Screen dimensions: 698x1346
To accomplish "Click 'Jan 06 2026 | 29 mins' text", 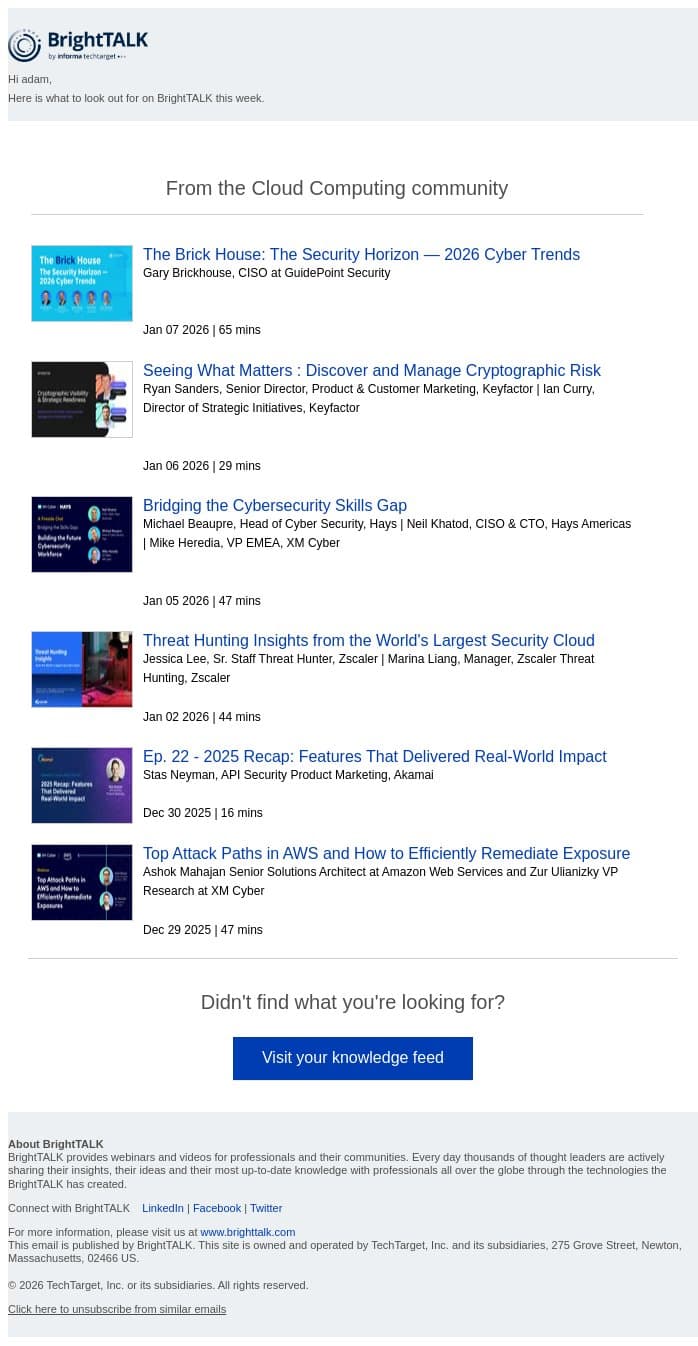I will point(202,466).
